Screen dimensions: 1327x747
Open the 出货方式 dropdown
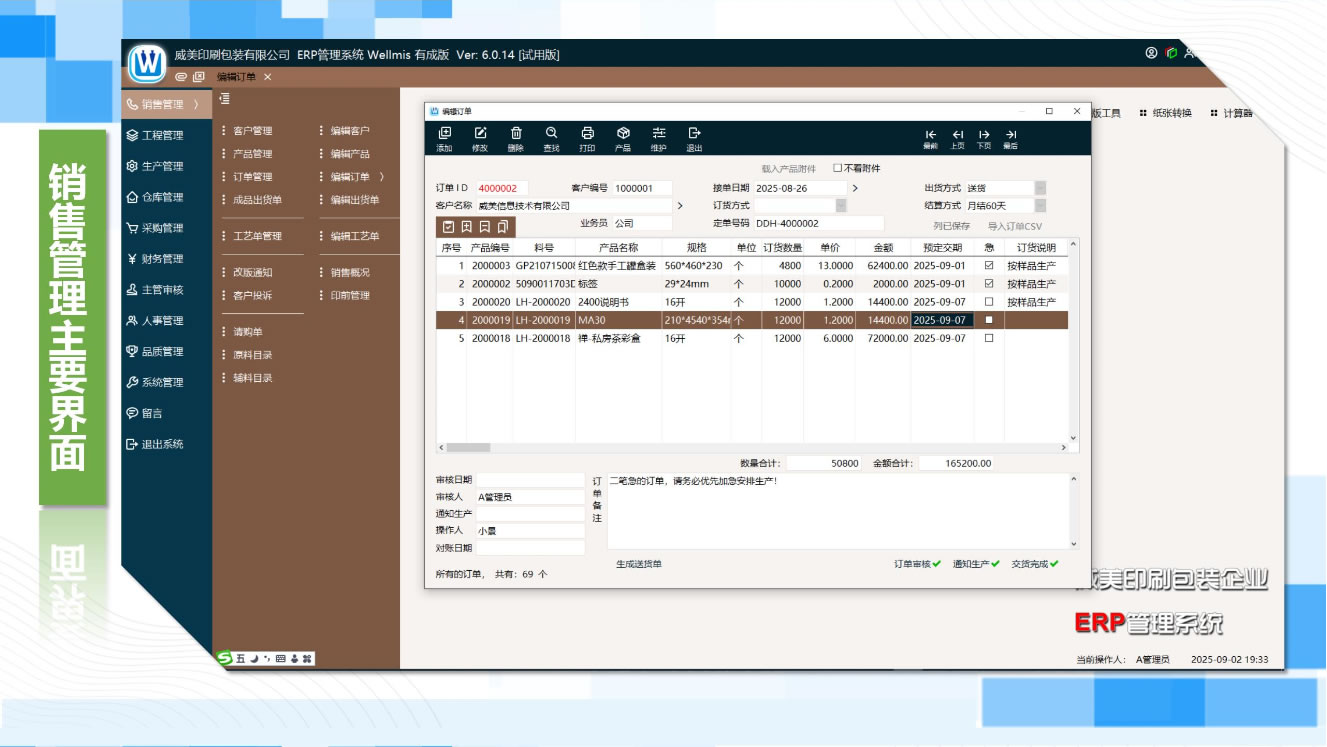tap(1040, 188)
